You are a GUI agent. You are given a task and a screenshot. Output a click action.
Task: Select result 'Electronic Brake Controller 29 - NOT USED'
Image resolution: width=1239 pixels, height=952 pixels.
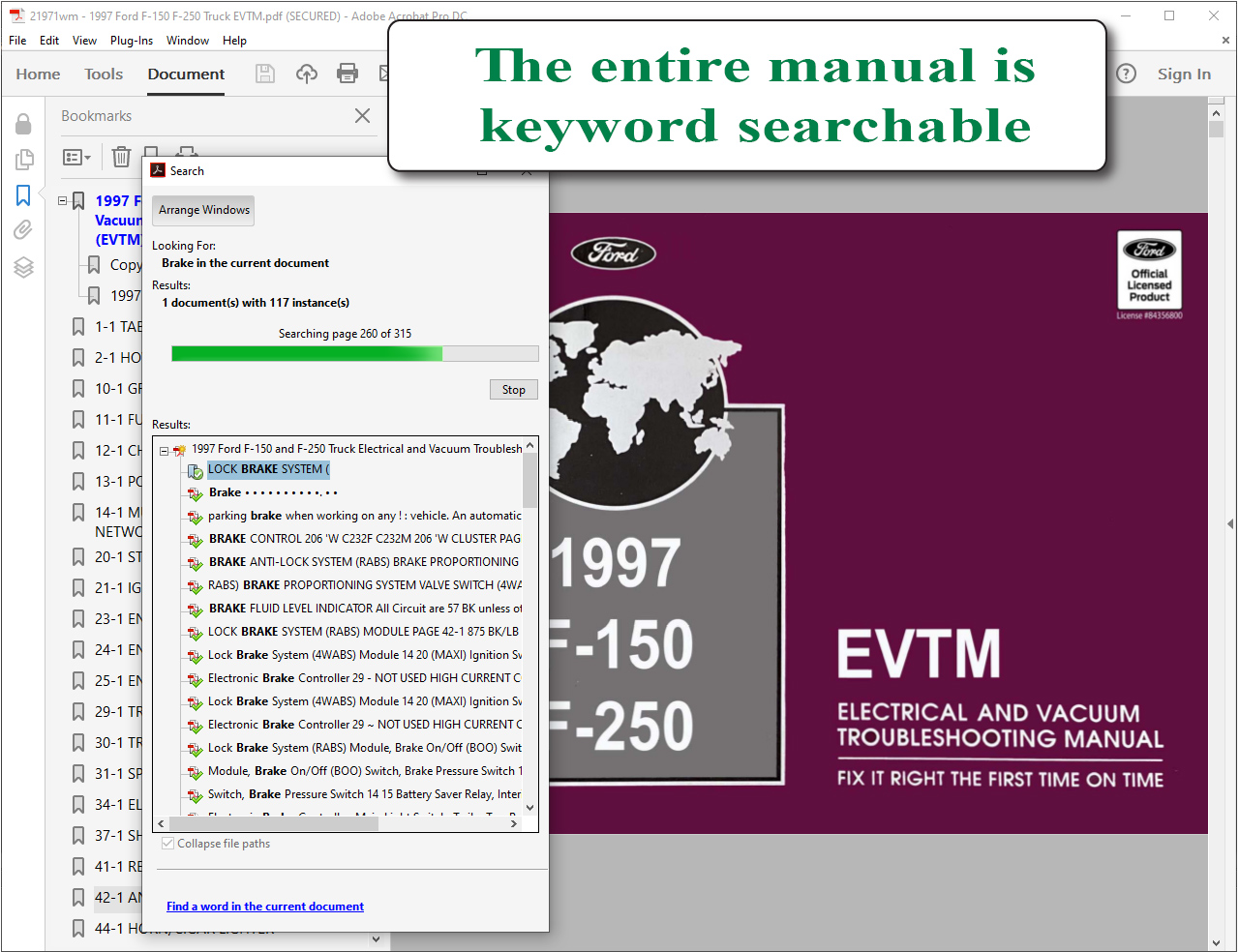(365, 678)
